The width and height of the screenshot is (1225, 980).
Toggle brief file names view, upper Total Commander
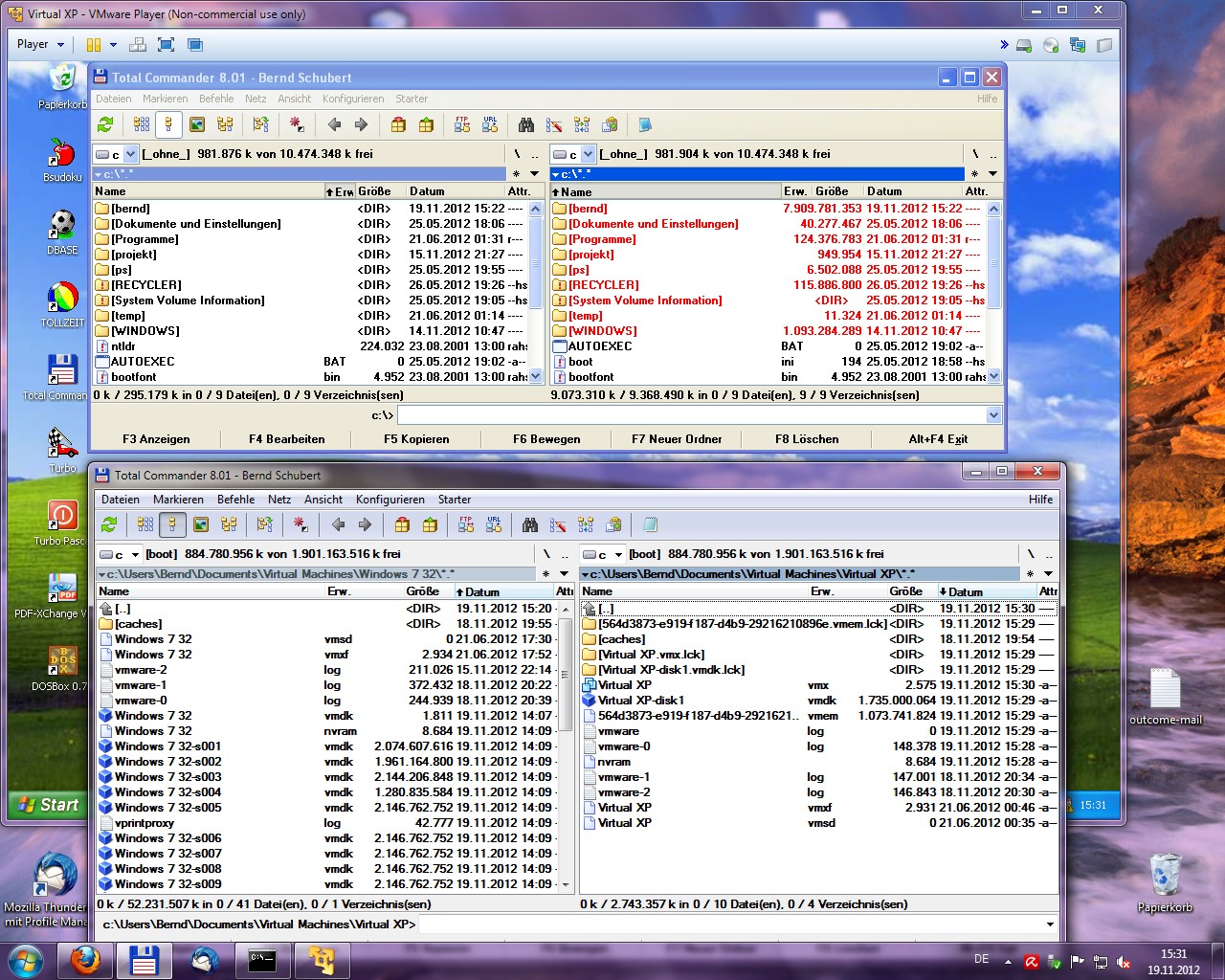click(x=142, y=124)
